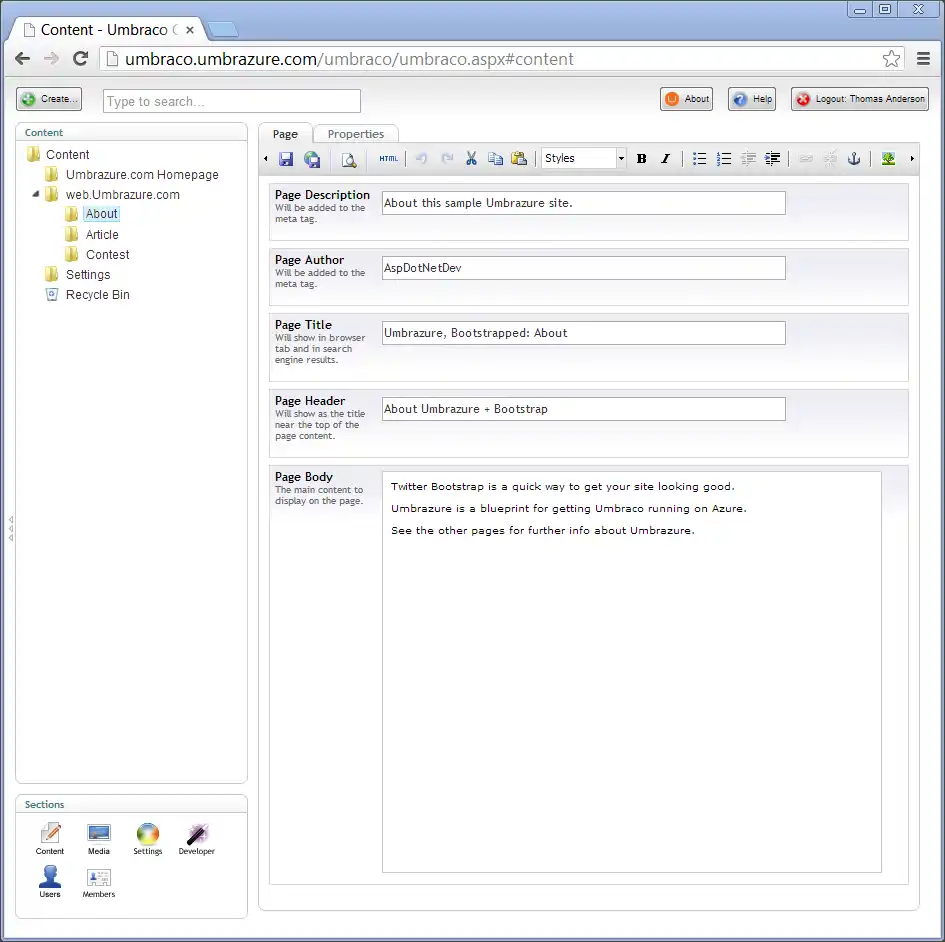
Task: Click the browser Back arrow
Action: coord(23,58)
